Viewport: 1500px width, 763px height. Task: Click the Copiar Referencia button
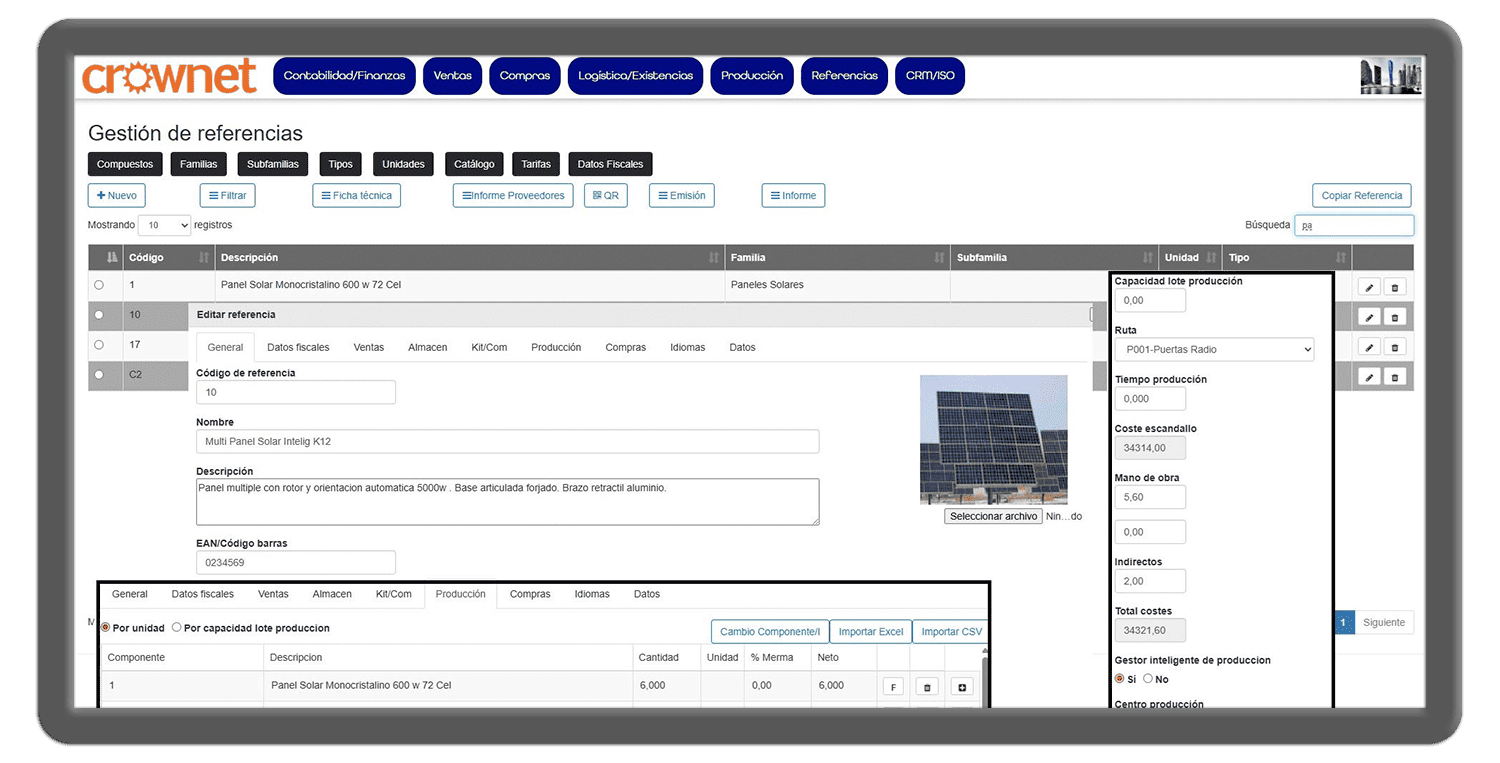coord(1361,196)
